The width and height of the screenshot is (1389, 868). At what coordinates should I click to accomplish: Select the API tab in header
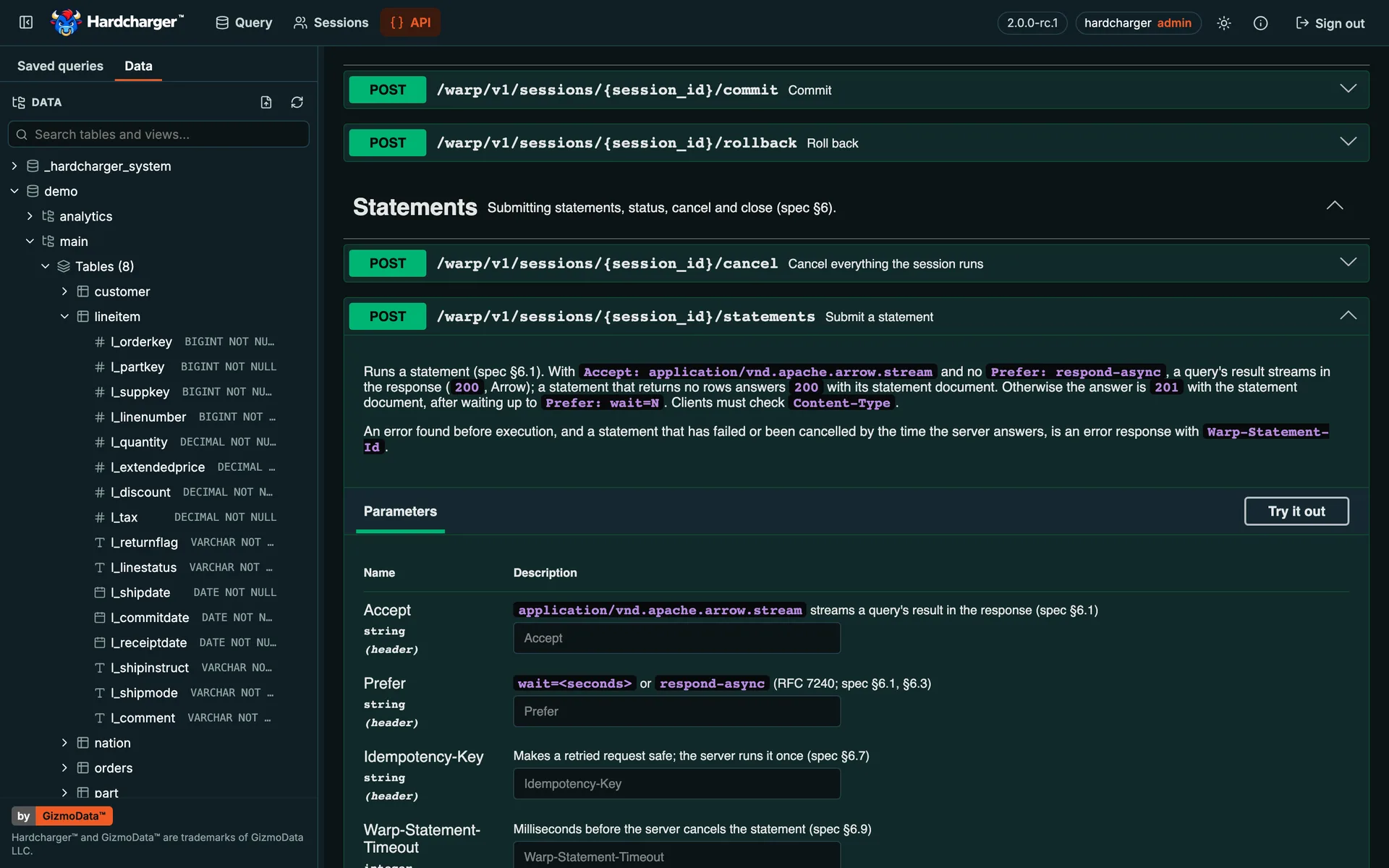pyautogui.click(x=410, y=22)
